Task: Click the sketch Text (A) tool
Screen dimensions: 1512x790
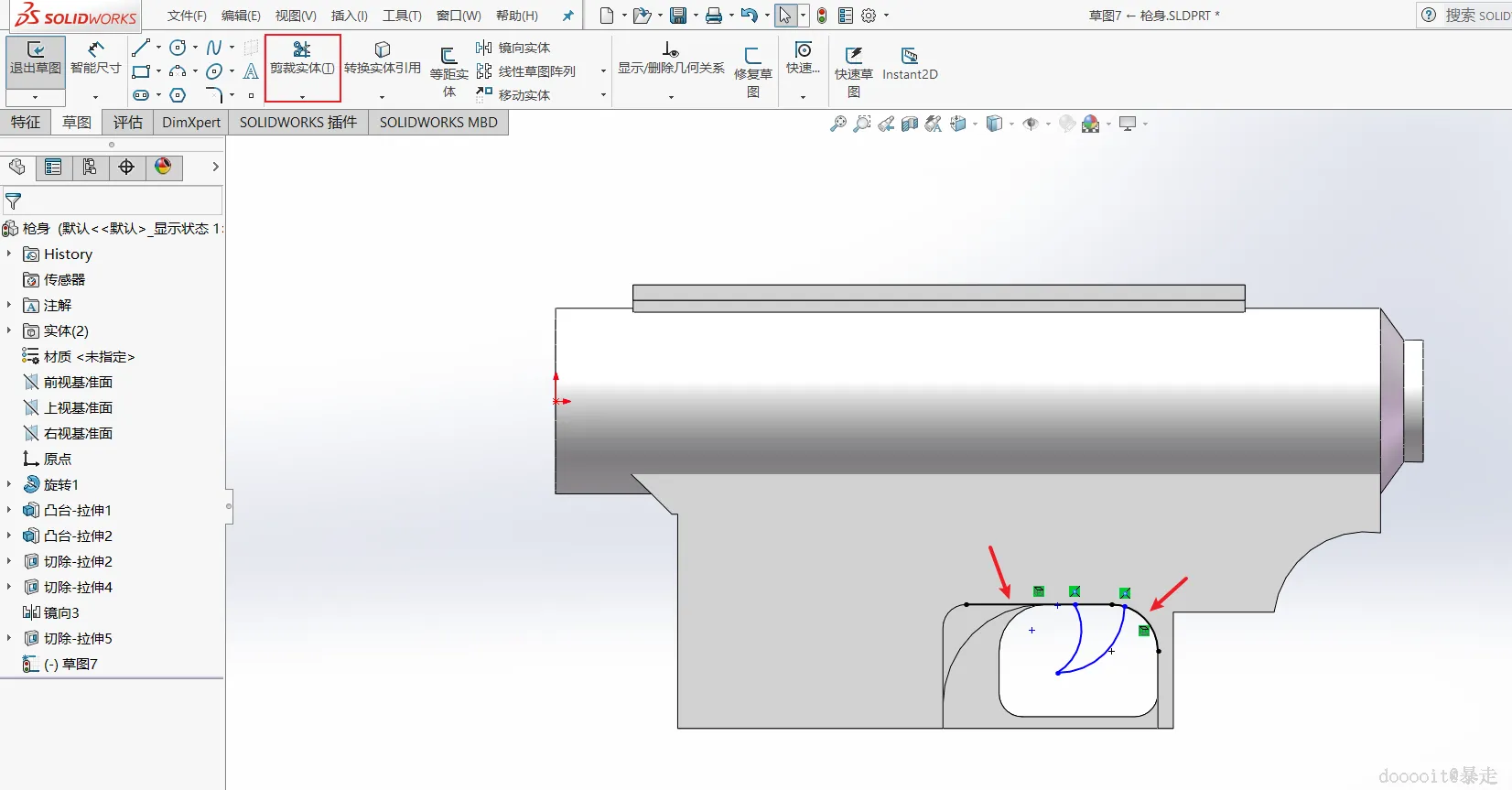Action: pos(251,71)
